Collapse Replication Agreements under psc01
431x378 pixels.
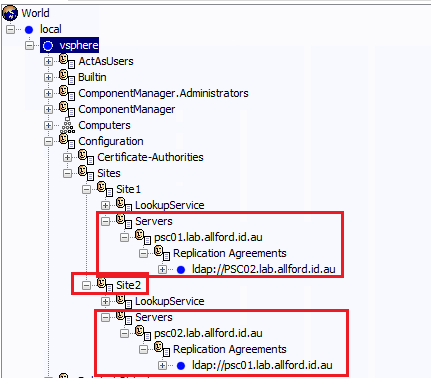[x=143, y=253]
